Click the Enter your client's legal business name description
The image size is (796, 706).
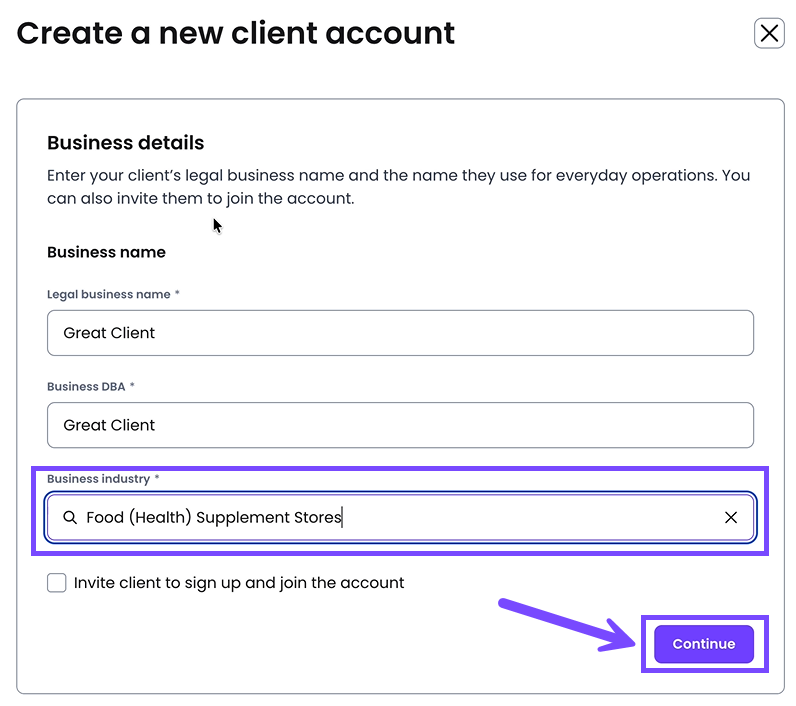point(398,187)
